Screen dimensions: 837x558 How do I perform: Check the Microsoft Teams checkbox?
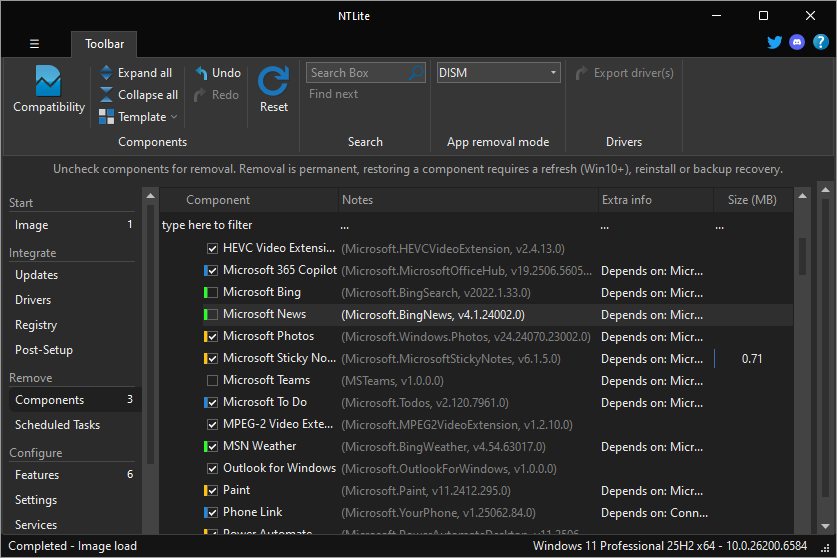pyautogui.click(x=212, y=381)
